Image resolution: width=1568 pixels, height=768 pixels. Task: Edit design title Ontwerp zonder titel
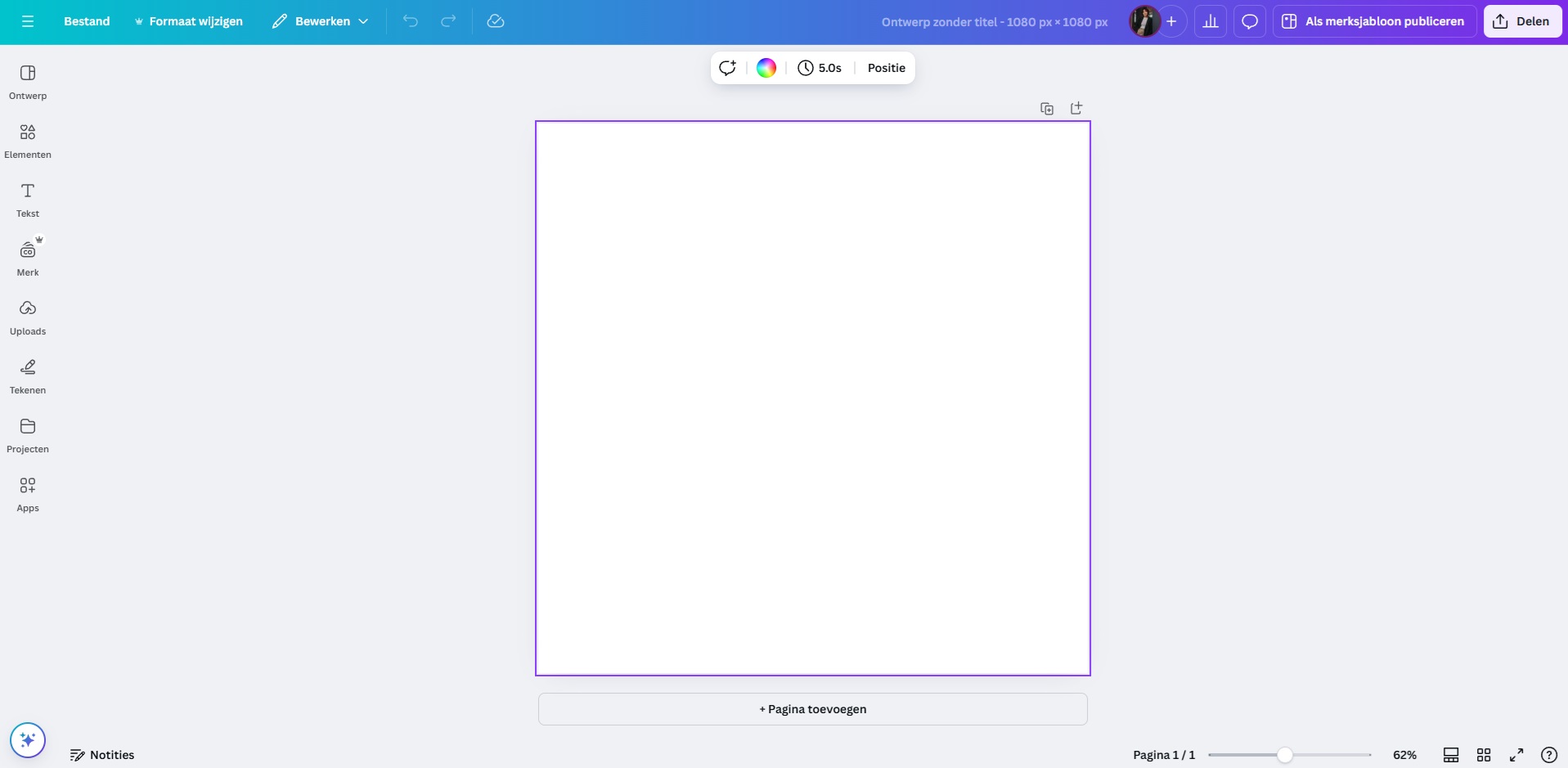pos(995,22)
